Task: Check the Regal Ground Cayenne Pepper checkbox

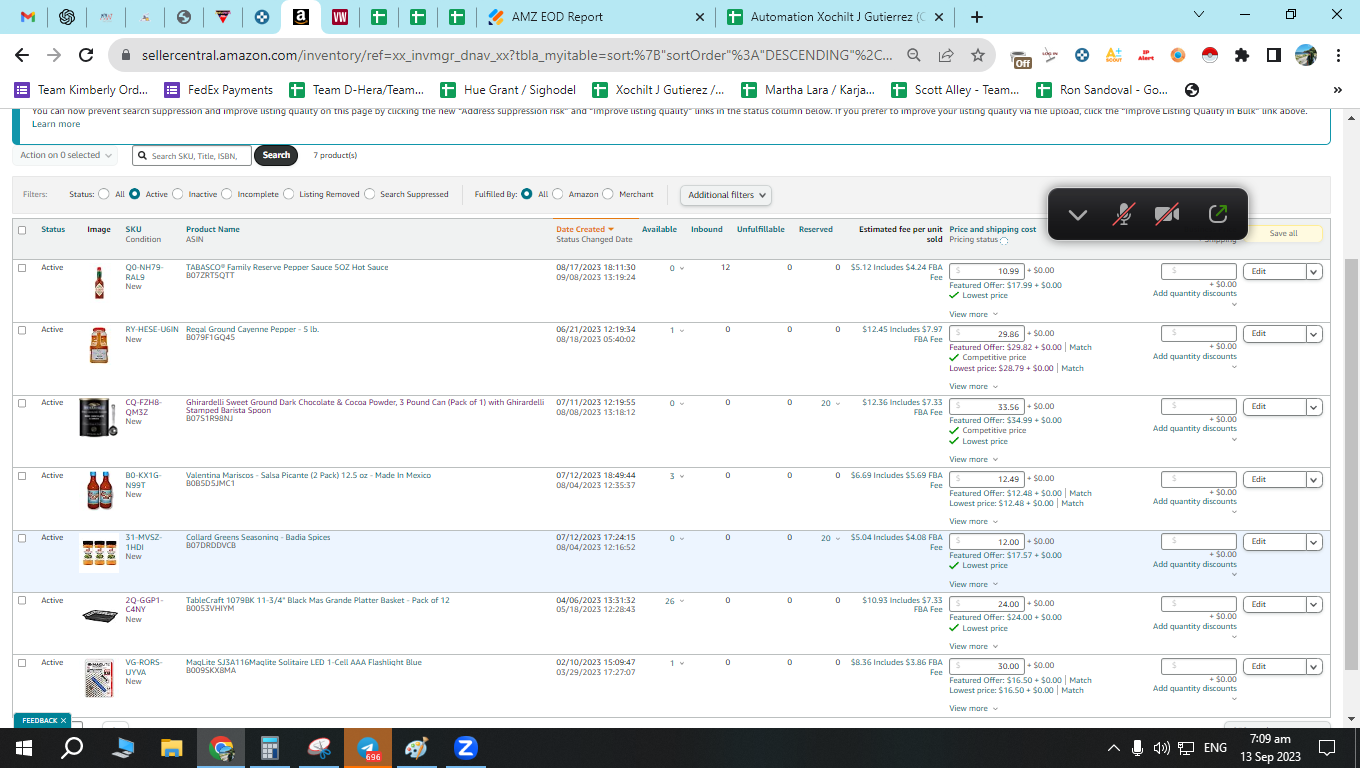Action: click(22, 330)
